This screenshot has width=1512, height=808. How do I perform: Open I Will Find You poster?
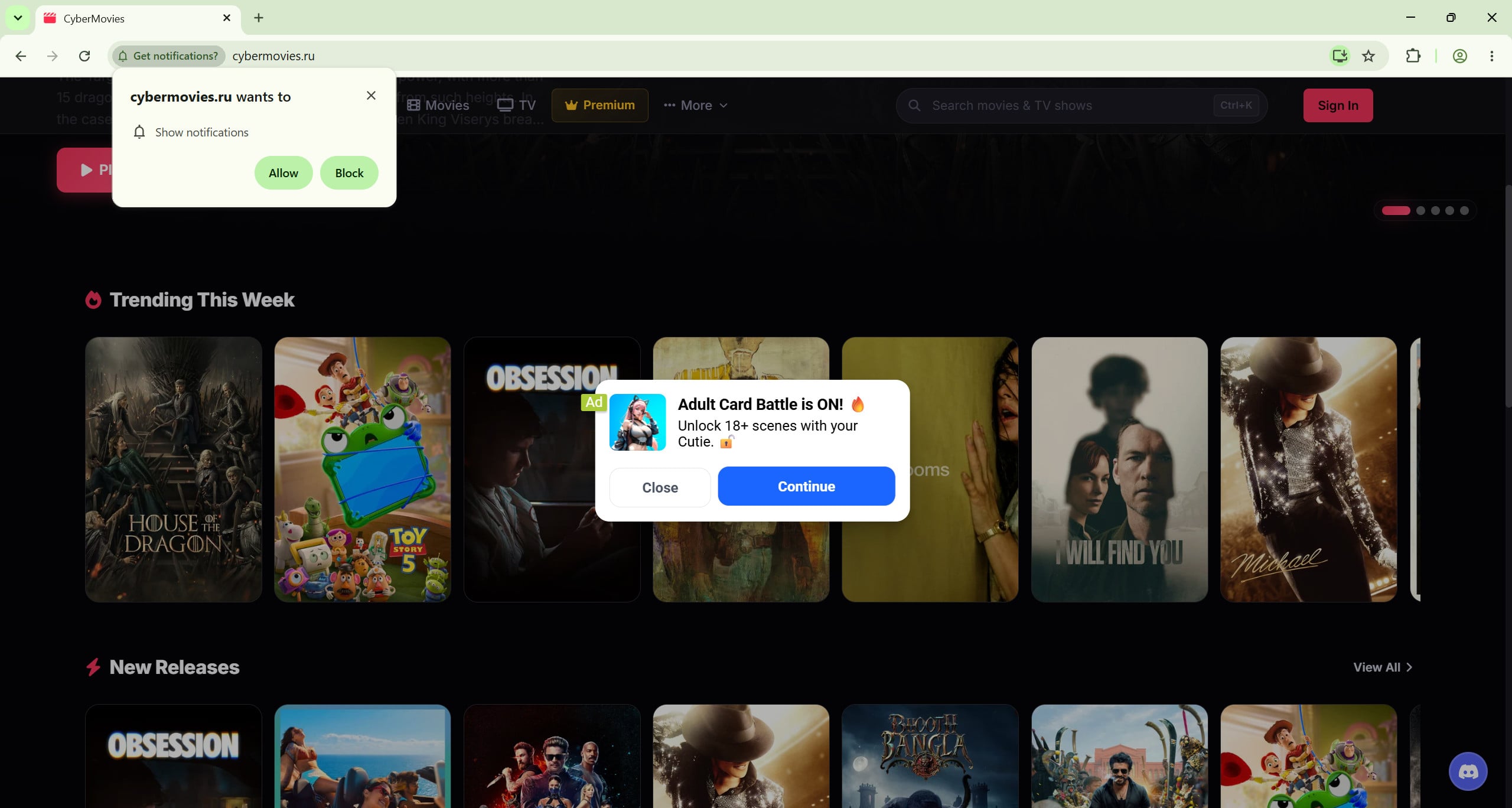coord(1120,470)
